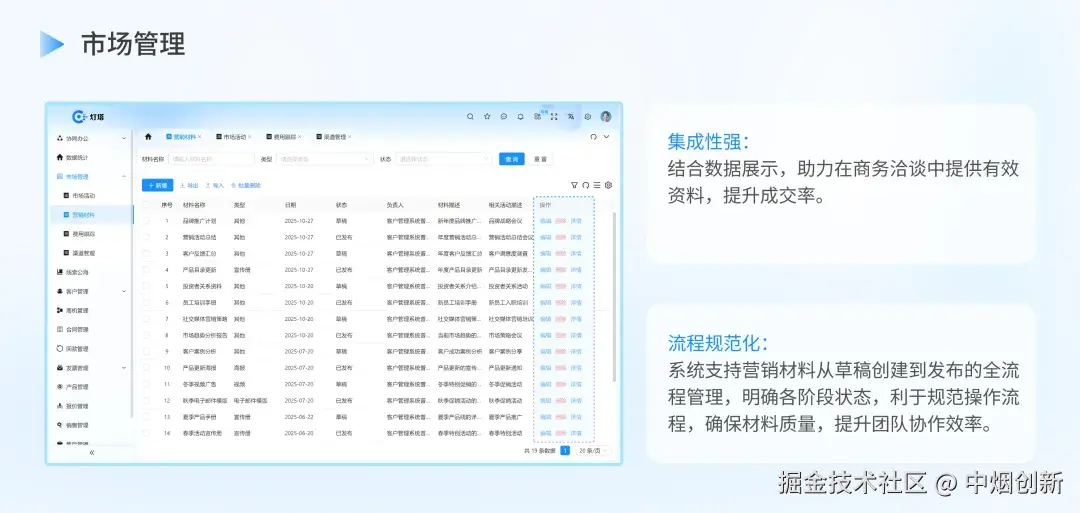
Task: Click the user avatar in header
Action: (605, 116)
